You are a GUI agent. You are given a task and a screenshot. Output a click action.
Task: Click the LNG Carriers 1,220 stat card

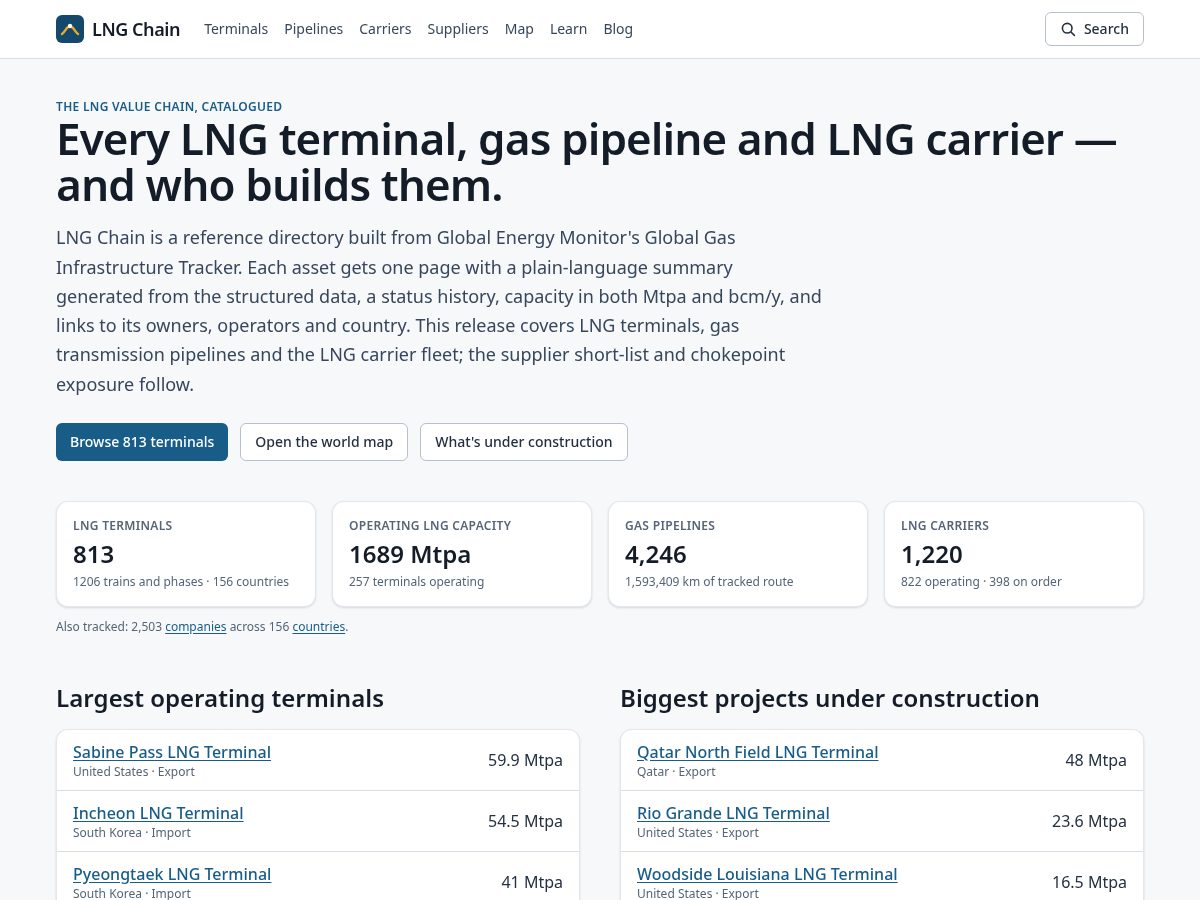1014,554
